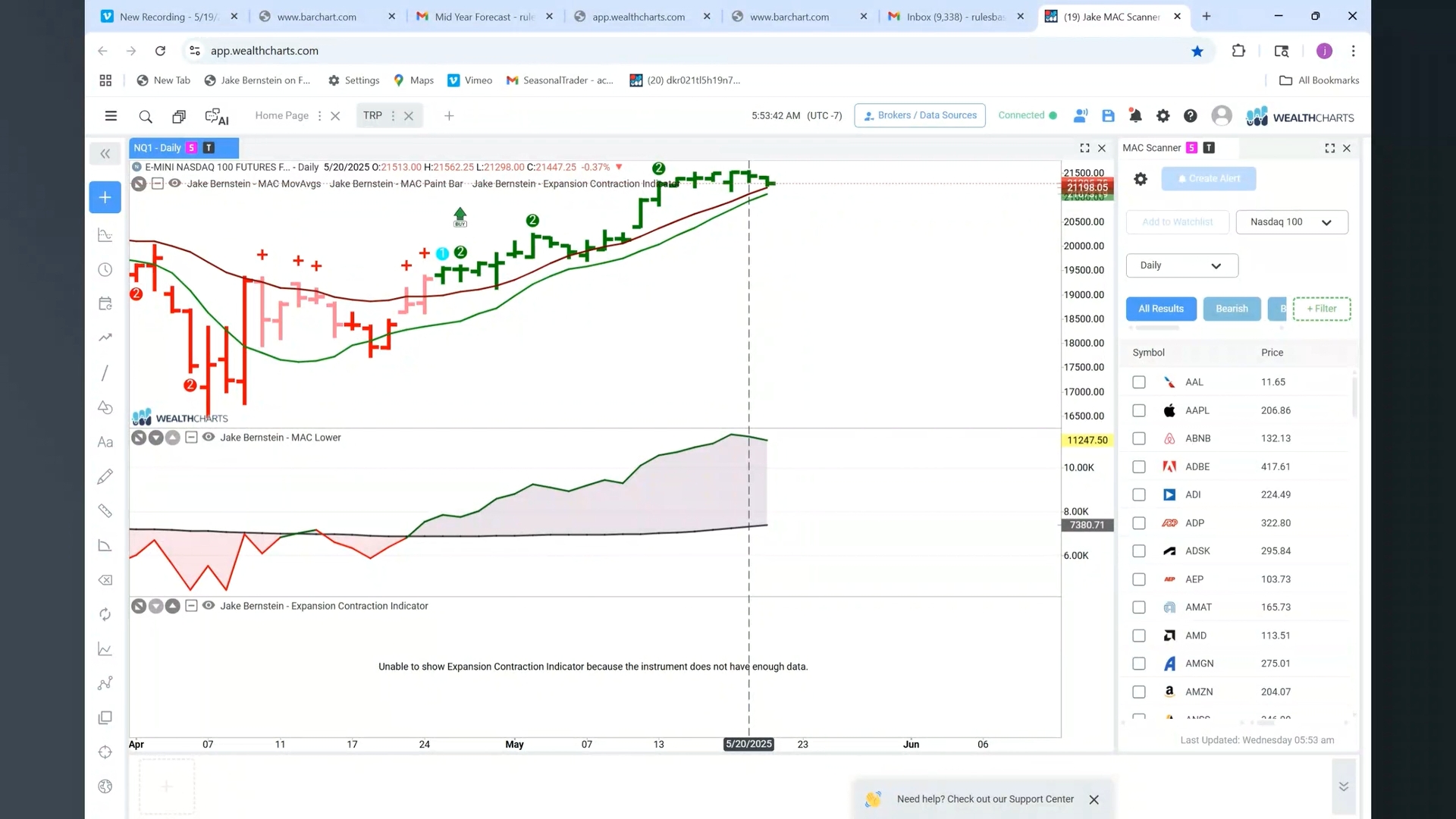The width and height of the screenshot is (1456, 819).
Task: Tick the ABNB row checkbox
Action: click(x=1138, y=438)
